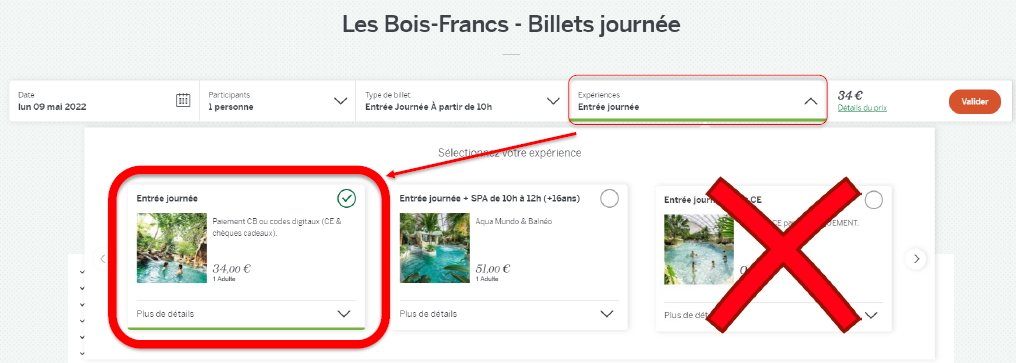Select the Entrée journée CE radio button
The image size is (1016, 363).
pyautogui.click(x=873, y=200)
